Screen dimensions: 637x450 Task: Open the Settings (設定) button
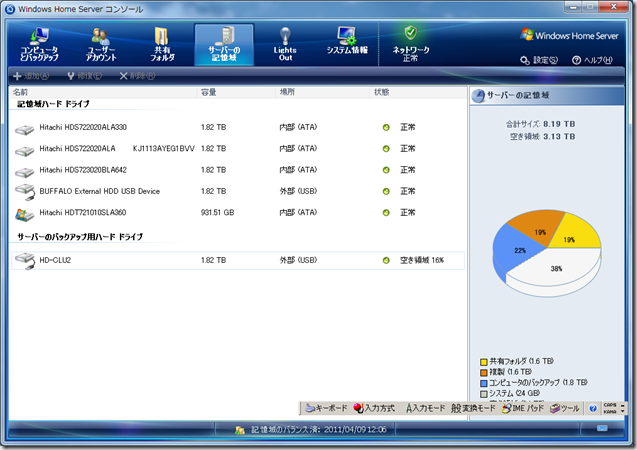click(539, 60)
